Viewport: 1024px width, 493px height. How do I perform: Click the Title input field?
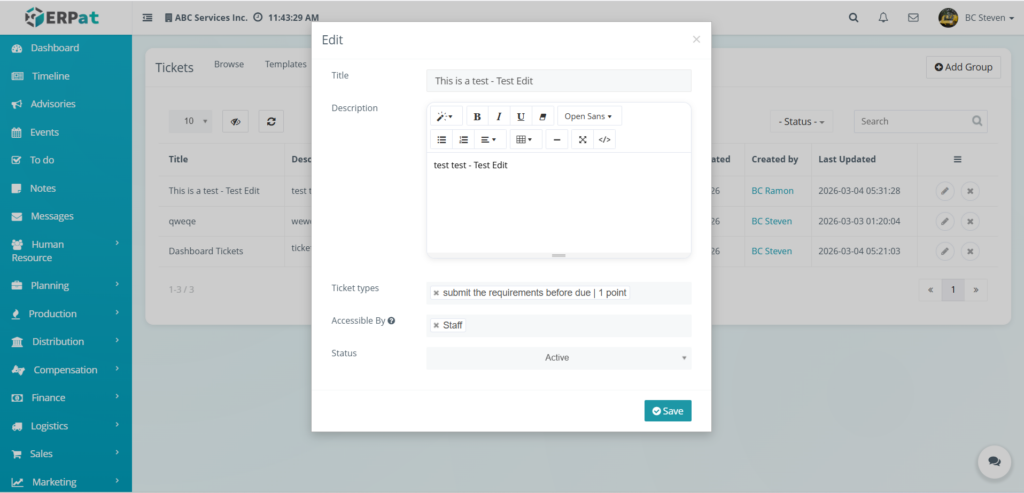pyautogui.click(x=558, y=81)
